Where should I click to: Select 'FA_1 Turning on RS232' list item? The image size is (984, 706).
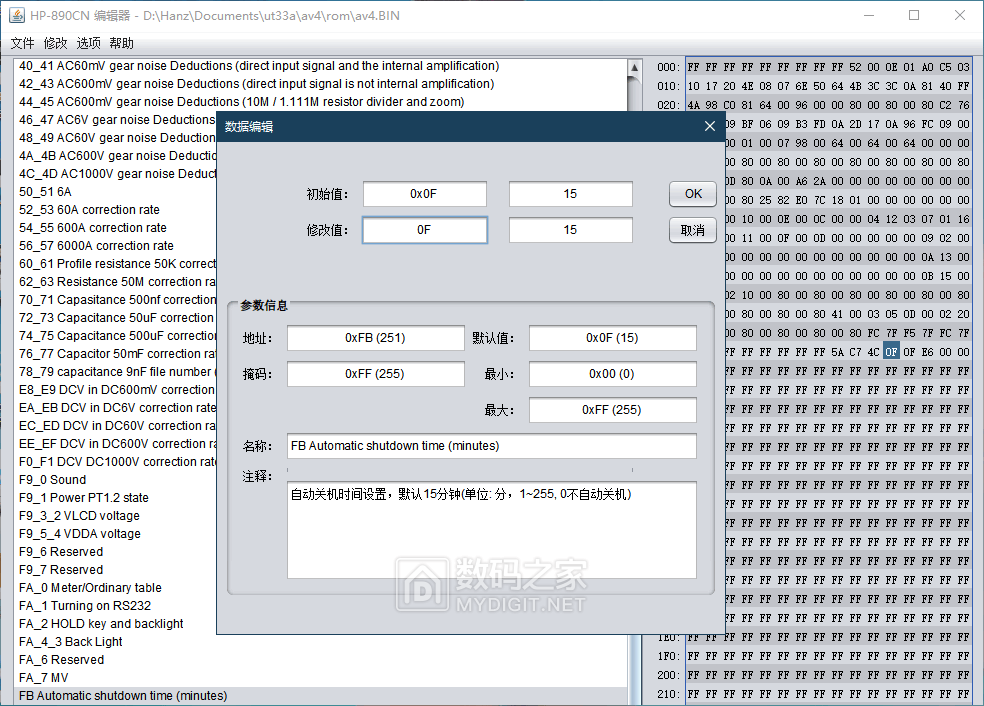tap(85, 606)
